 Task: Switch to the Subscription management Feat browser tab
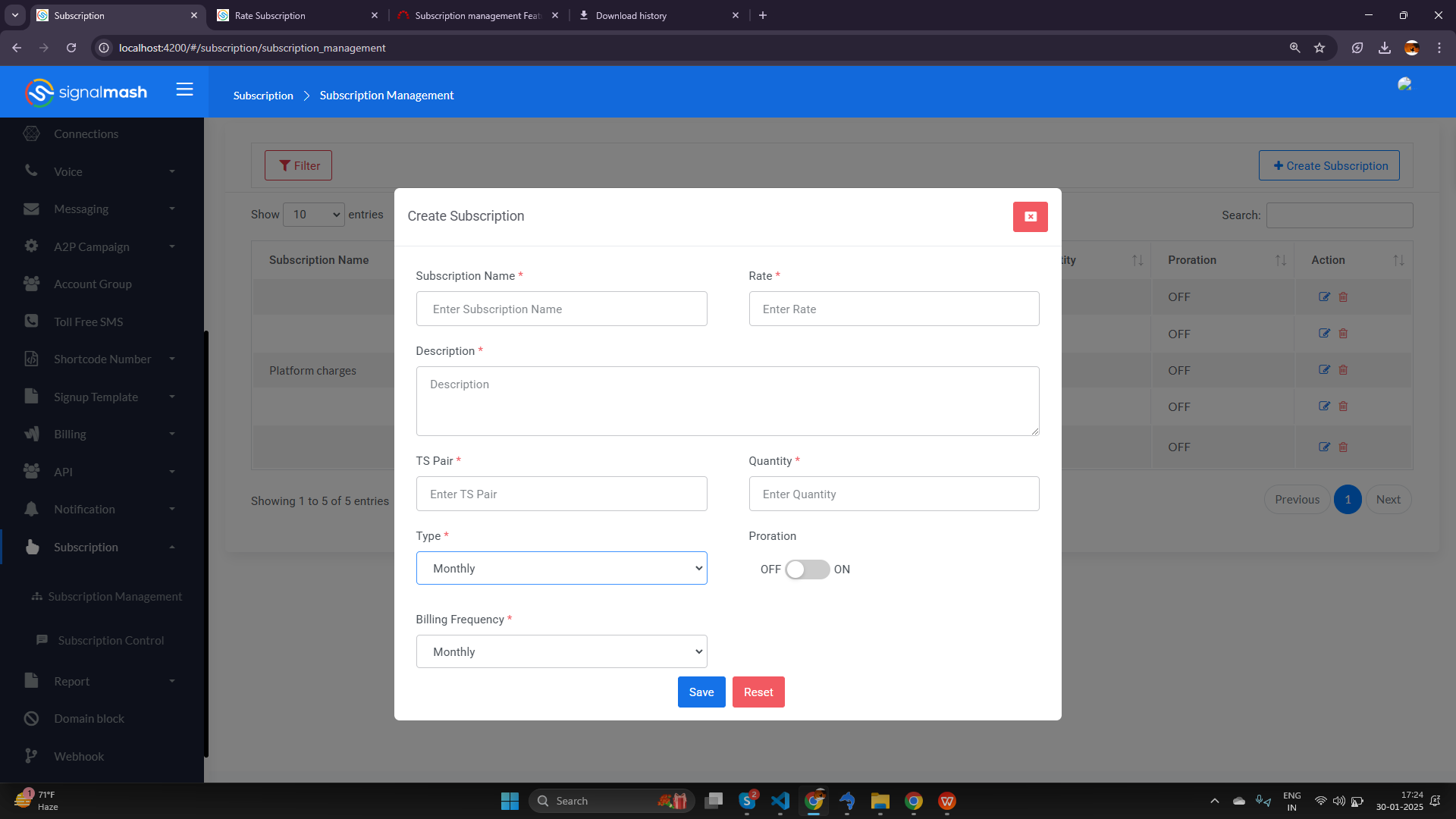pos(478,15)
